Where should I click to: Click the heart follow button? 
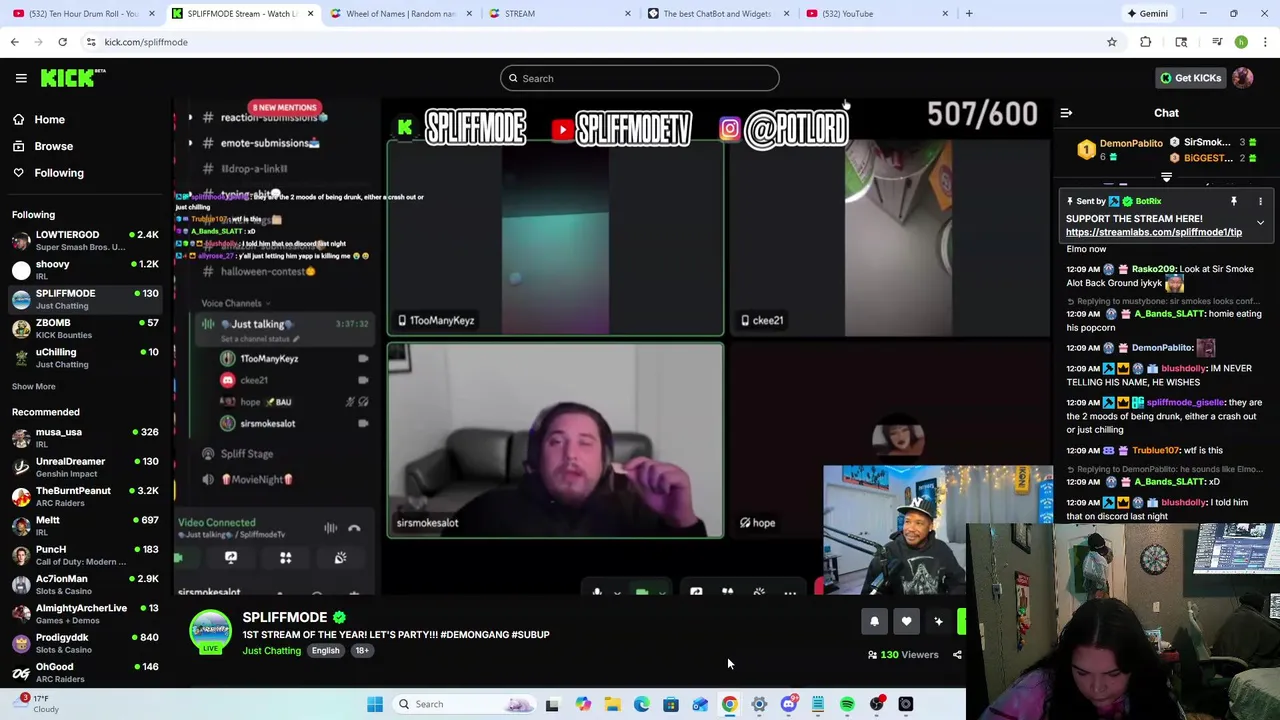[906, 622]
